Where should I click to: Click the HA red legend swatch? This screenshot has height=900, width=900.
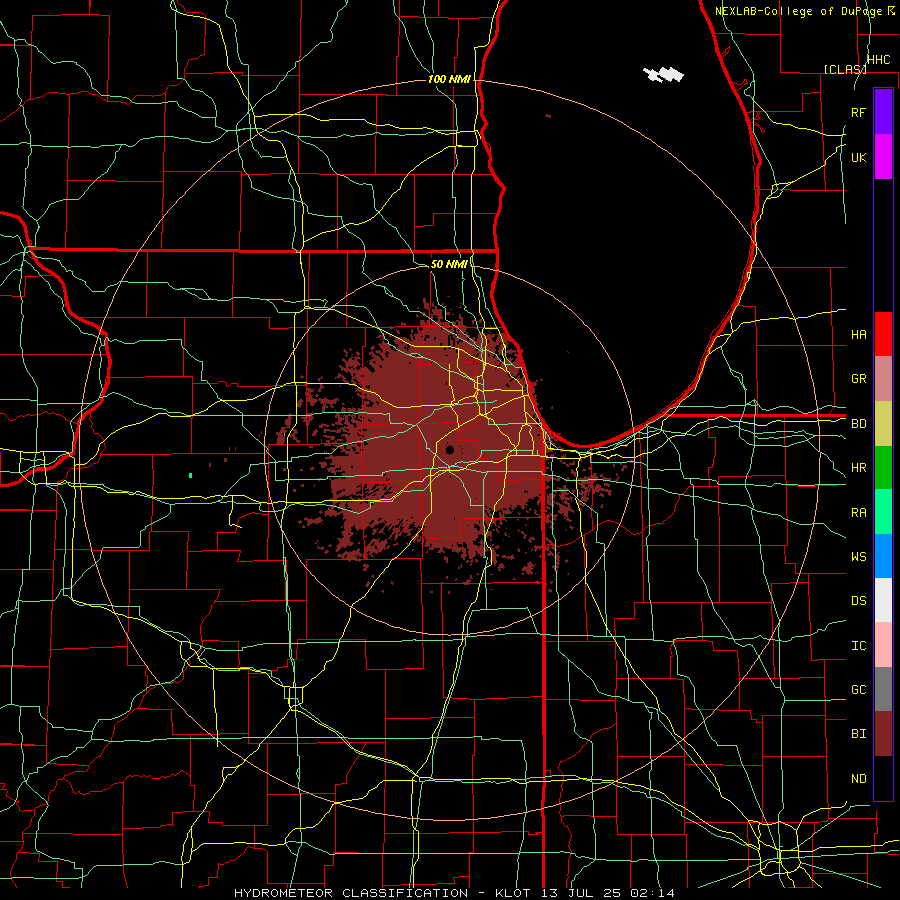tap(883, 334)
